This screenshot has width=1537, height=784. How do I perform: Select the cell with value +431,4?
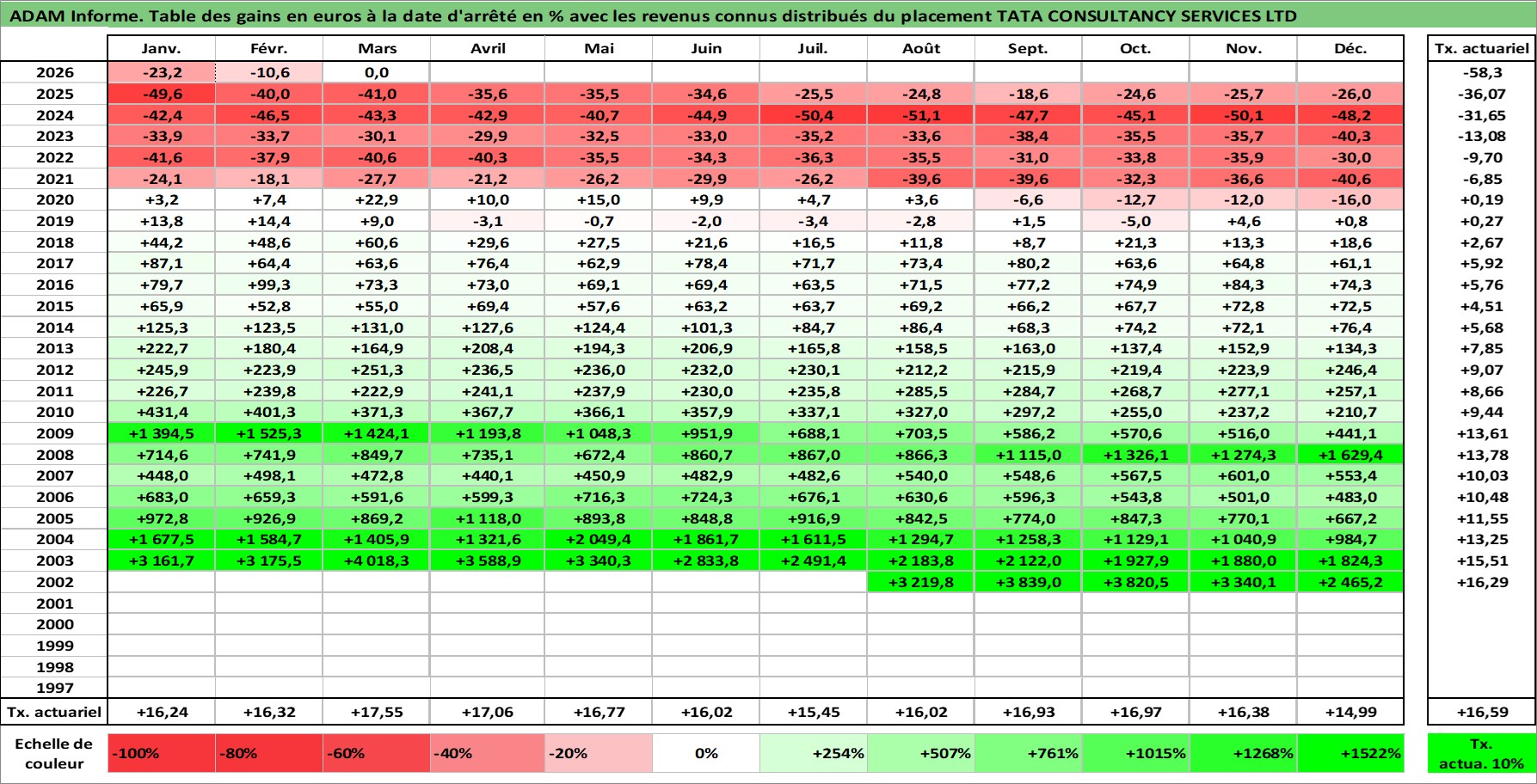[x=161, y=412]
